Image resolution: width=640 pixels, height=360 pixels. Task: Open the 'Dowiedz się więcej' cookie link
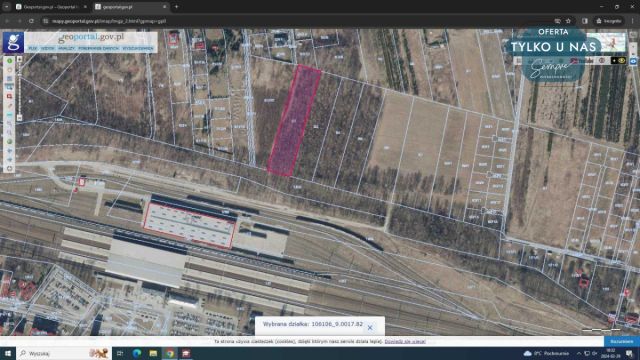click(x=405, y=341)
